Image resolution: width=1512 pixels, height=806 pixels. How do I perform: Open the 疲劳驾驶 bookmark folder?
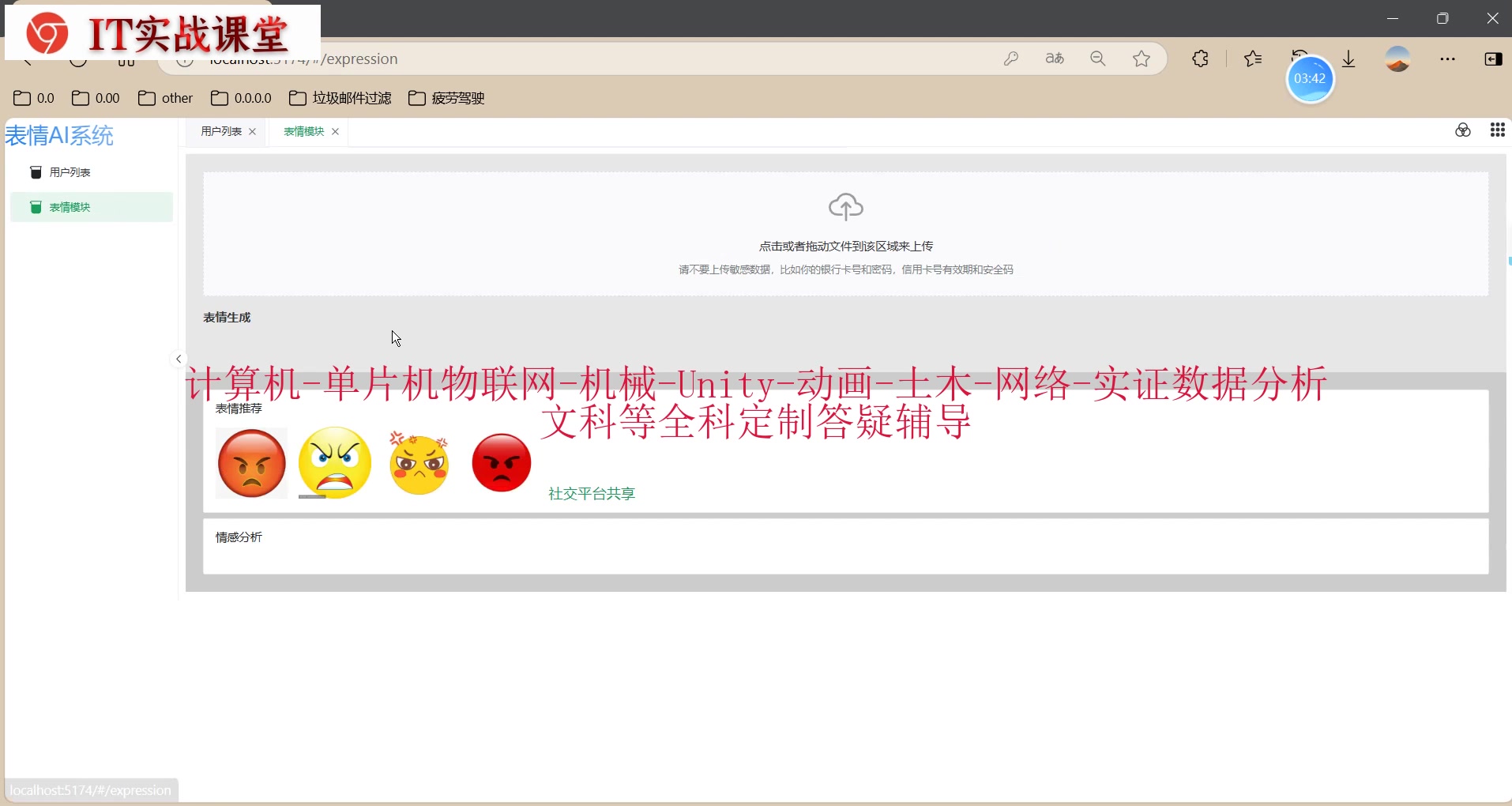446,98
